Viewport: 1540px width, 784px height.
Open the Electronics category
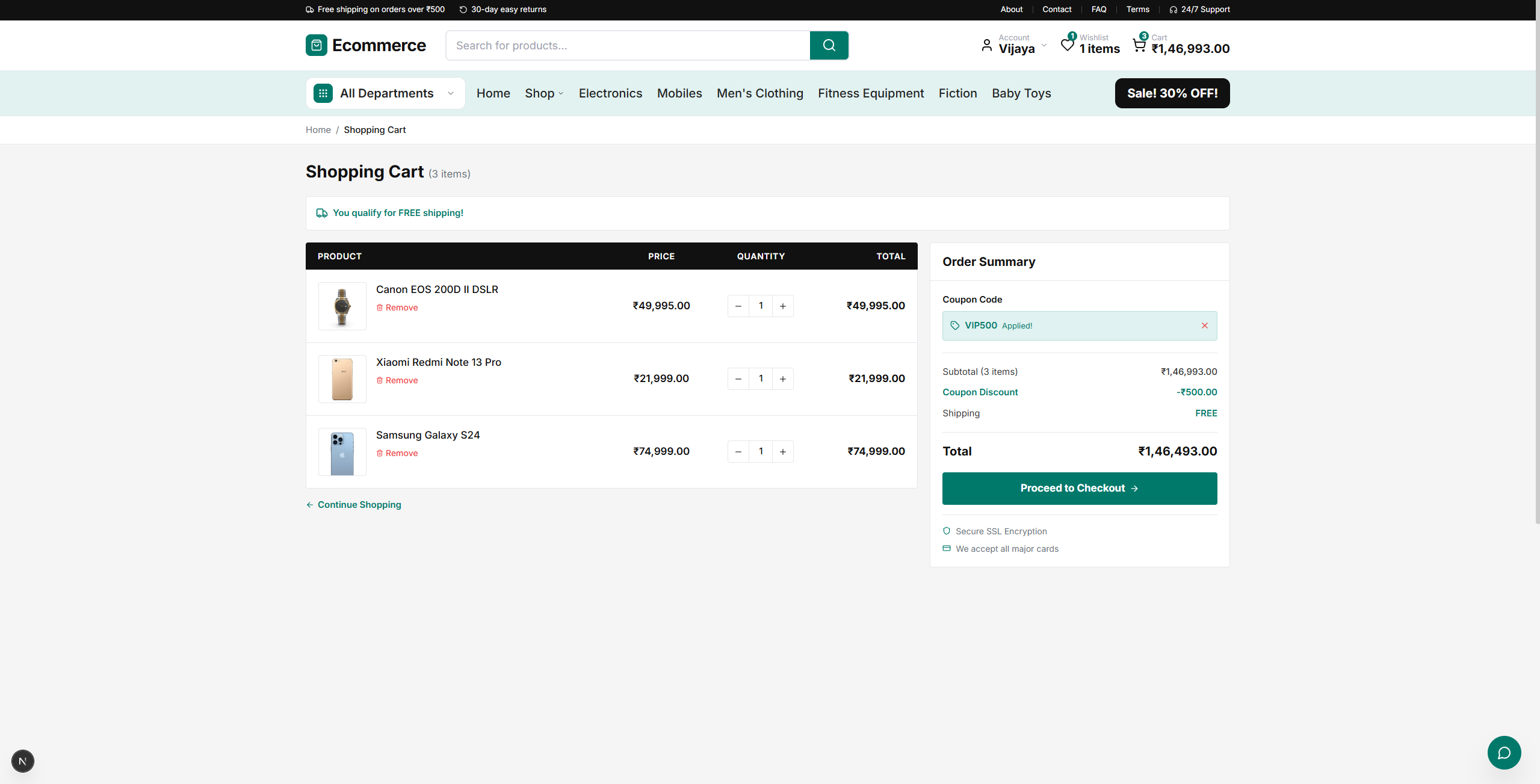pos(610,93)
